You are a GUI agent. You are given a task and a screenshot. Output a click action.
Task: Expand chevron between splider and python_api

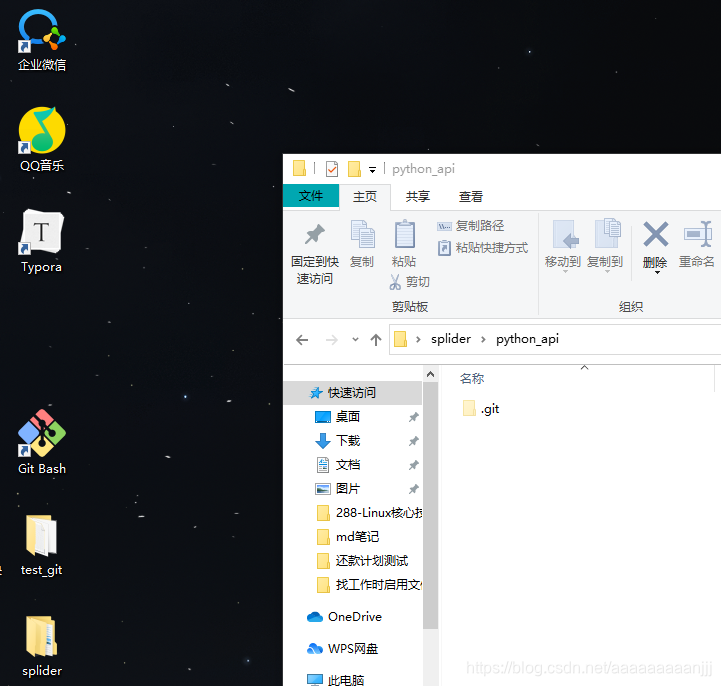point(483,339)
